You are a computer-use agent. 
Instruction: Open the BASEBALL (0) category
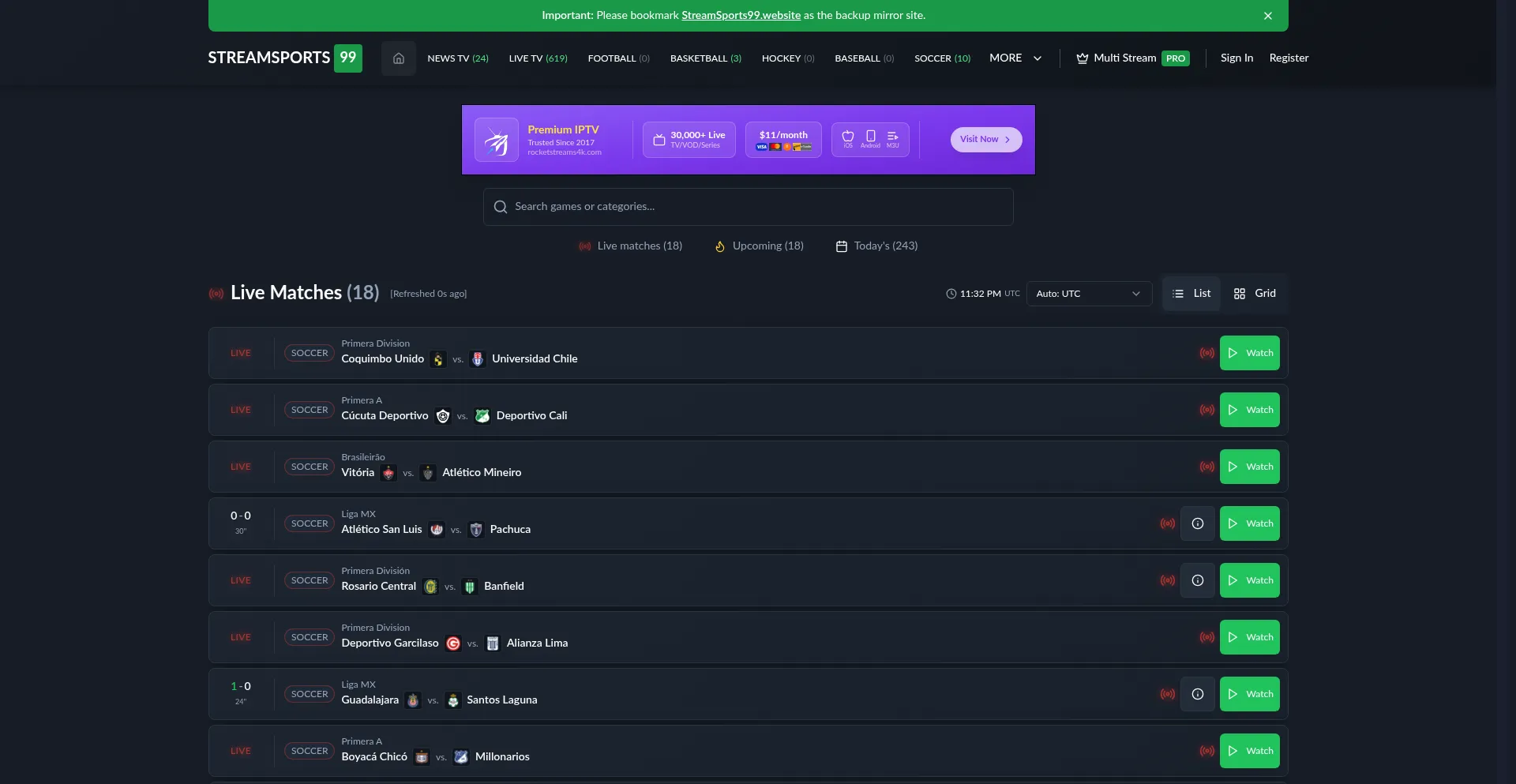(x=864, y=58)
